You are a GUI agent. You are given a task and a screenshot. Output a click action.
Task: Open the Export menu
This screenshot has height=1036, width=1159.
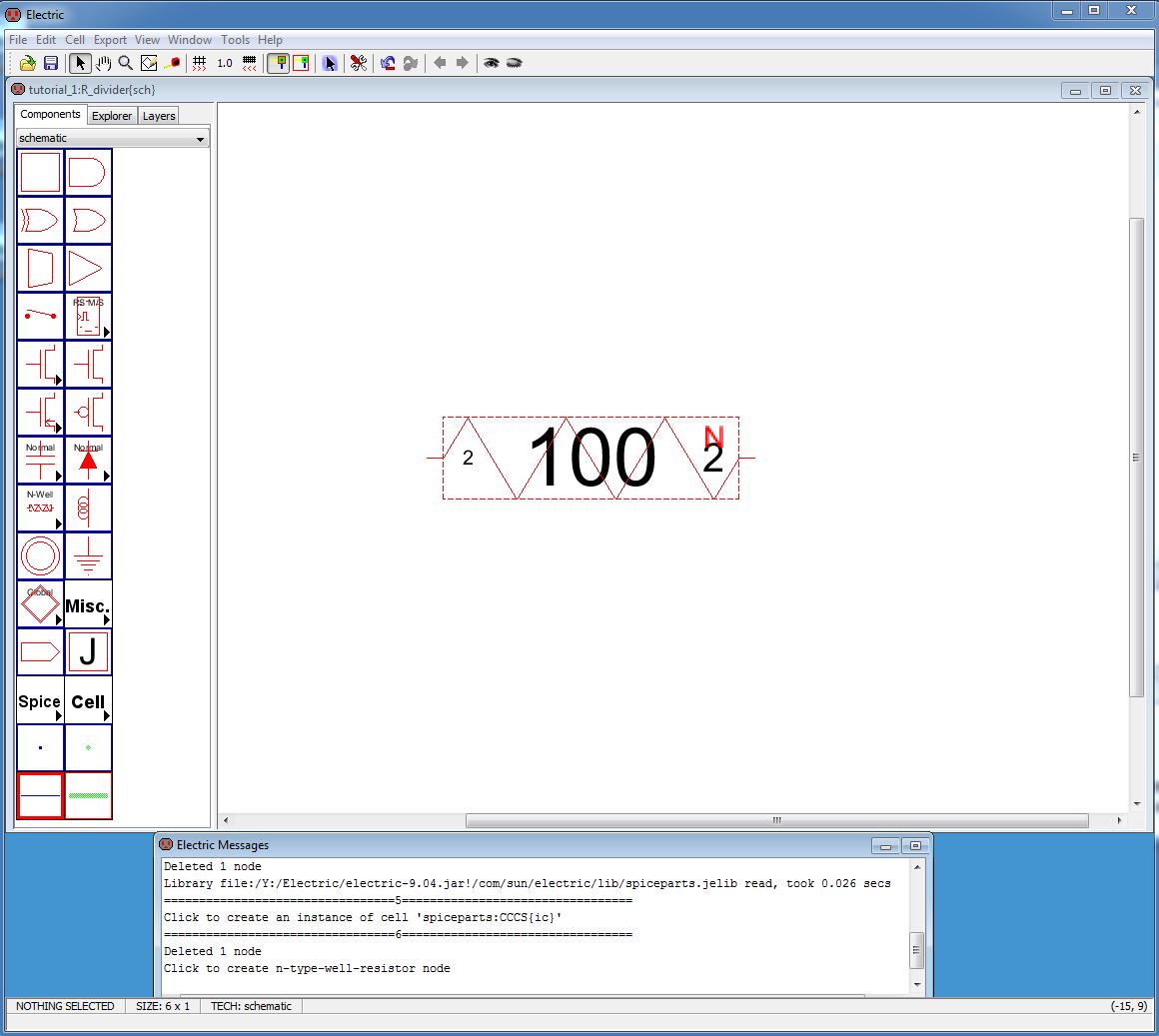(x=110, y=40)
